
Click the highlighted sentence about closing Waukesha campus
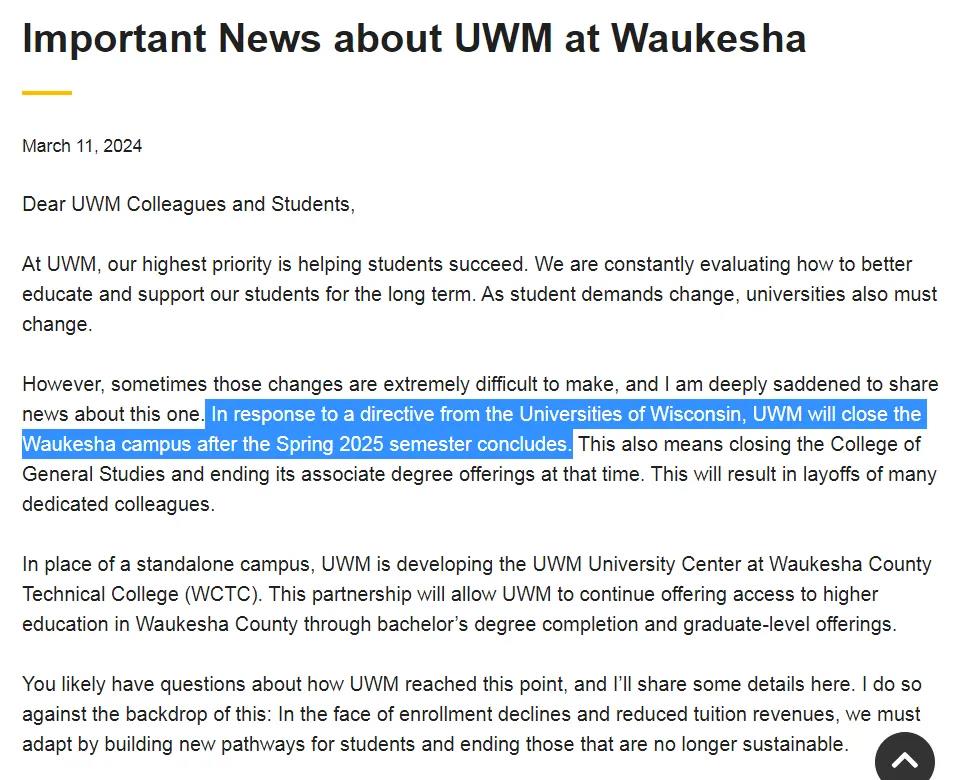[x=474, y=429]
